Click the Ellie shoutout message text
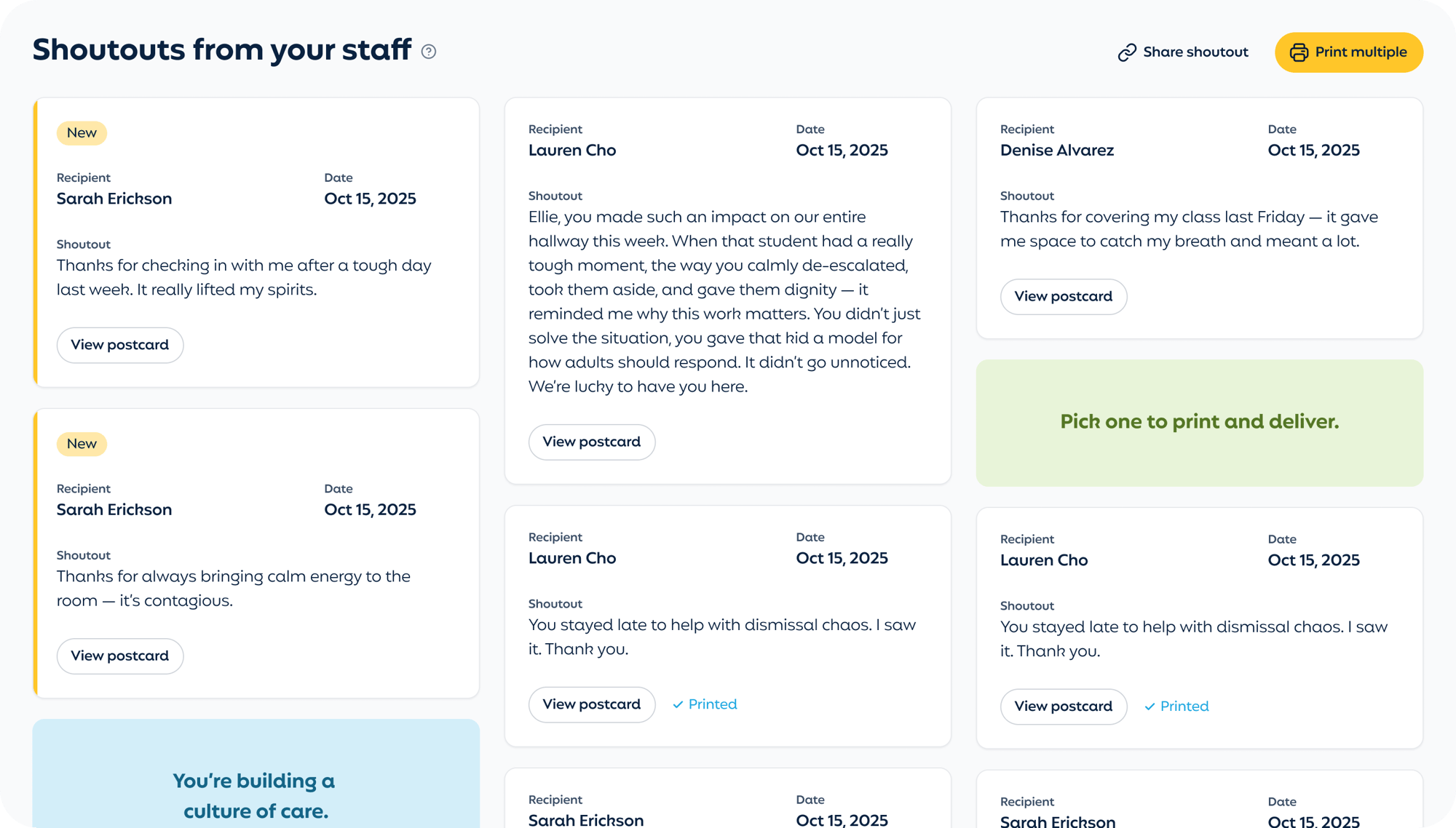Image resolution: width=1456 pixels, height=828 pixels. [x=724, y=302]
